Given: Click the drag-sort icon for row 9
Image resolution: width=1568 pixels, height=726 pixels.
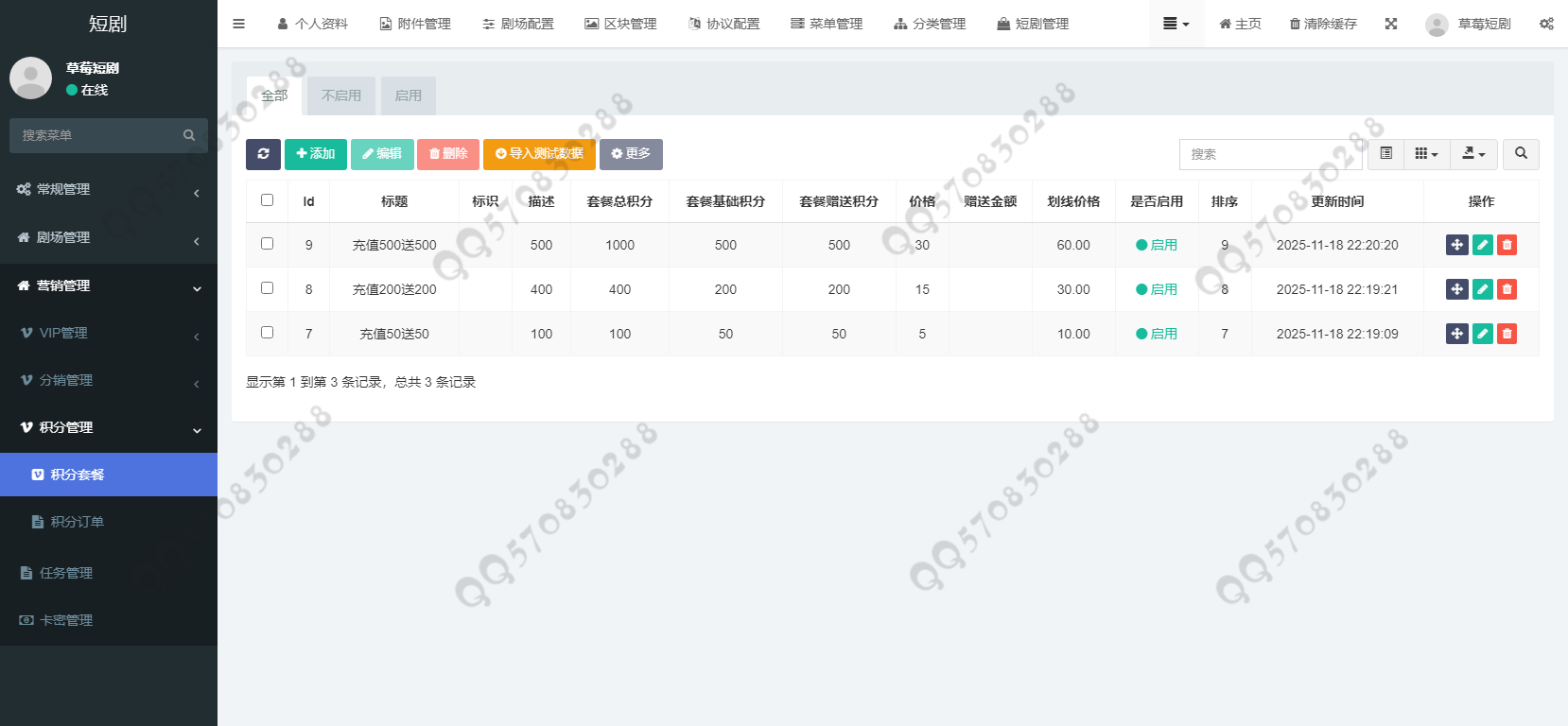Looking at the screenshot, I should pyautogui.click(x=1457, y=245).
